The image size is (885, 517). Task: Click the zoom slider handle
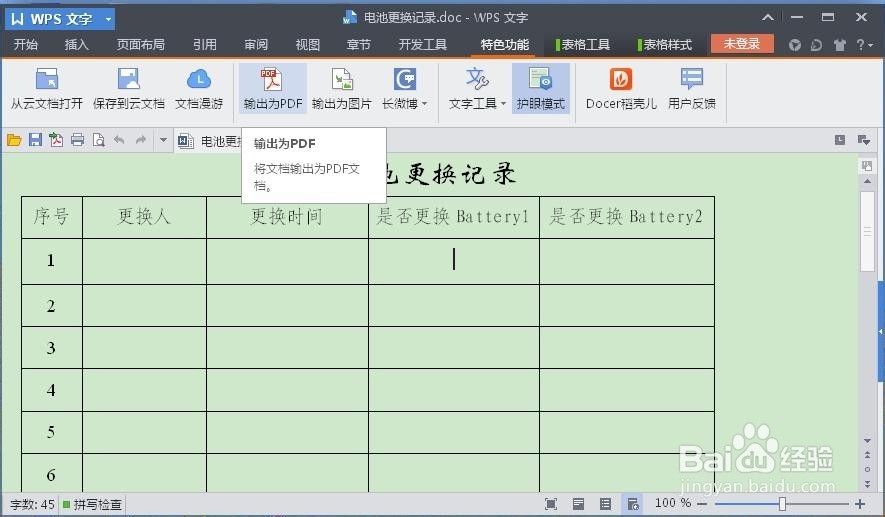(x=782, y=503)
